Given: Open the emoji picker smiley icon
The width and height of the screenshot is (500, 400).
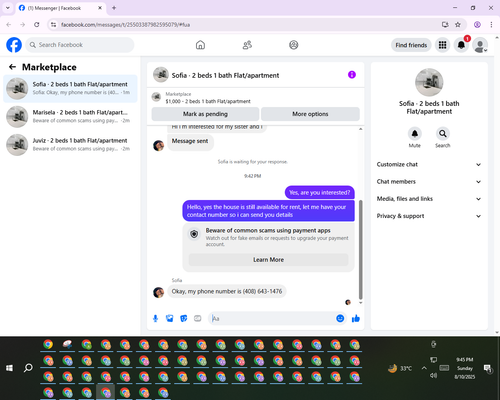Looking at the screenshot, I should (340, 319).
